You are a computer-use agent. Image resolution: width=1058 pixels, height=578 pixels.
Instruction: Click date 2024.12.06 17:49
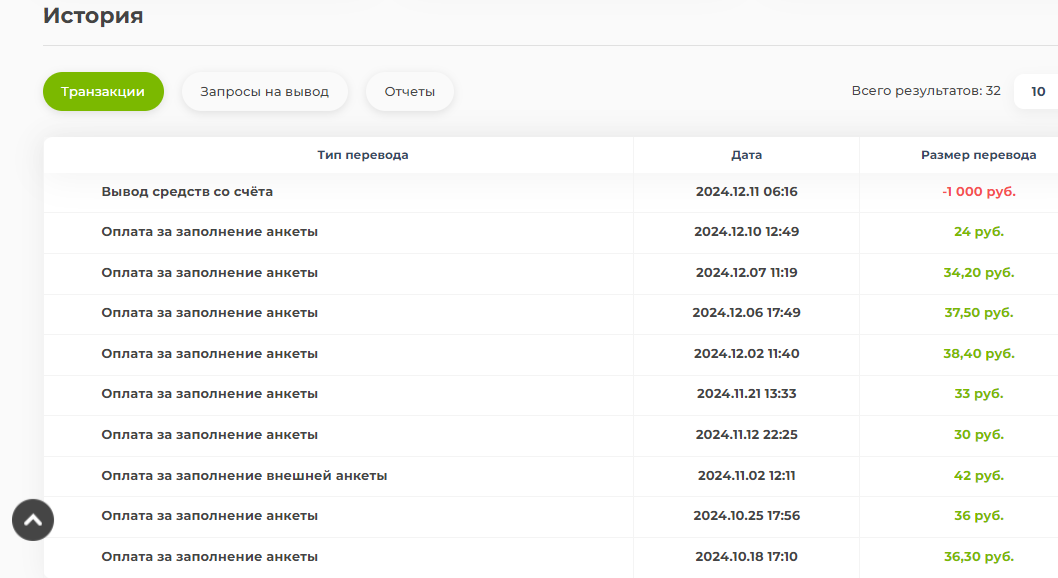coord(746,312)
